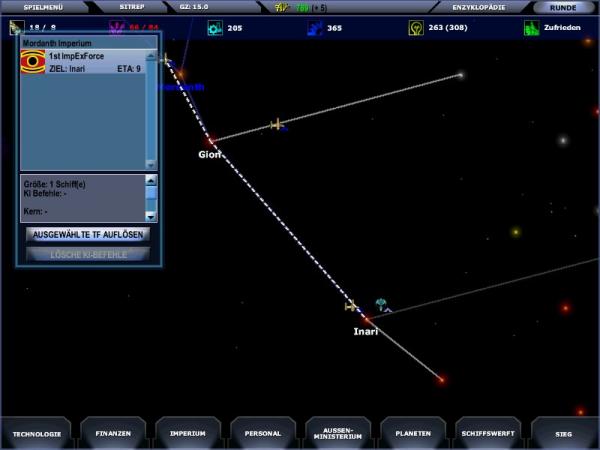The width and height of the screenshot is (600, 450).
Task: Click the treasury AU icon in top bar
Action: (x=282, y=7)
